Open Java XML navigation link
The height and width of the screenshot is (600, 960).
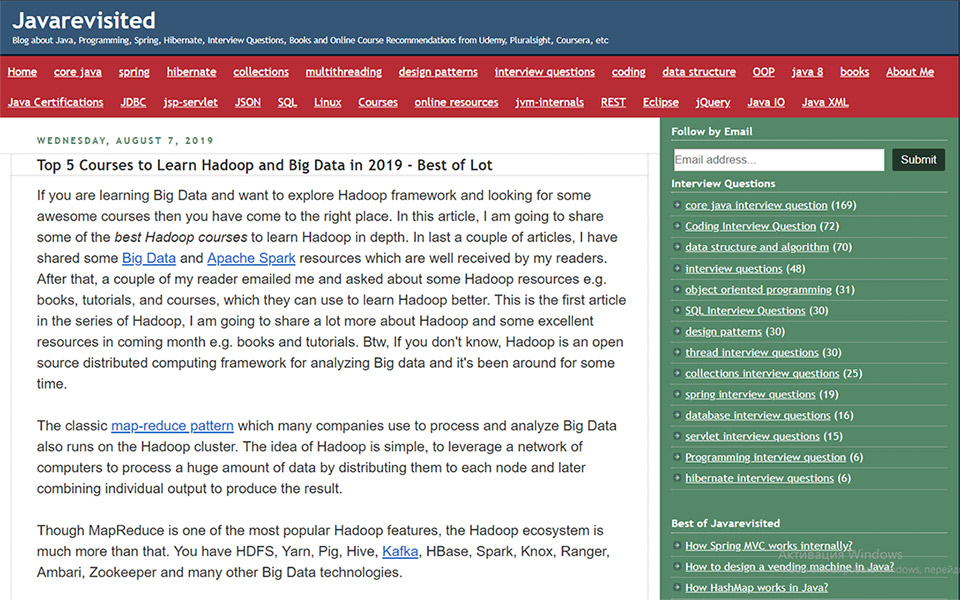click(x=825, y=102)
